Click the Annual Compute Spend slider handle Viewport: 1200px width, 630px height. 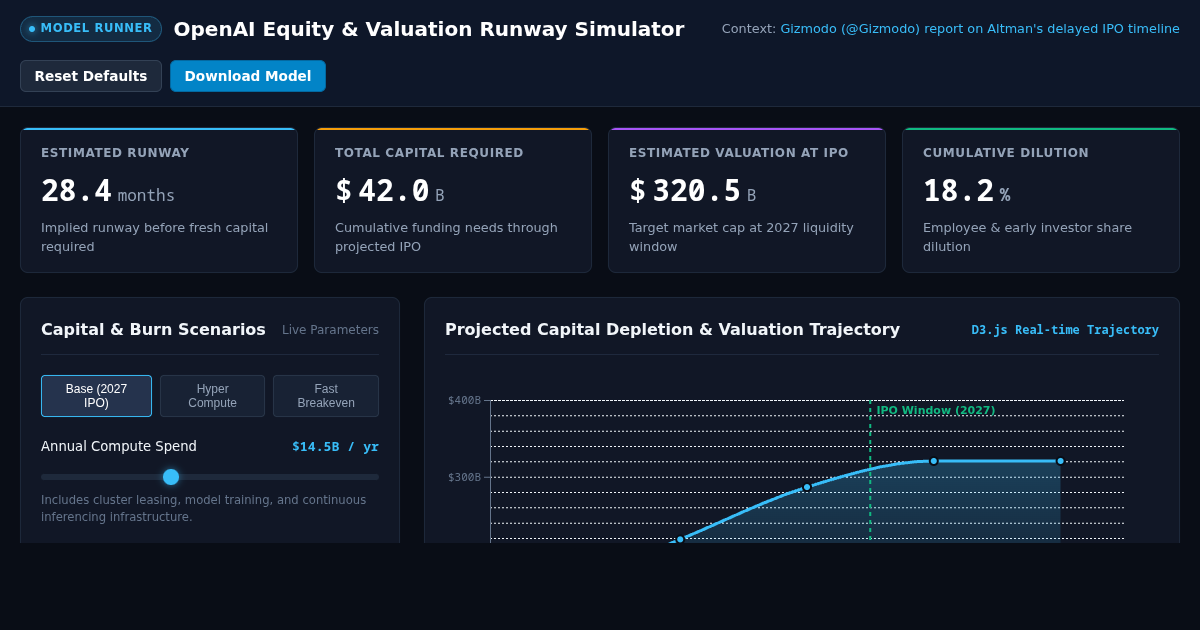(x=171, y=477)
